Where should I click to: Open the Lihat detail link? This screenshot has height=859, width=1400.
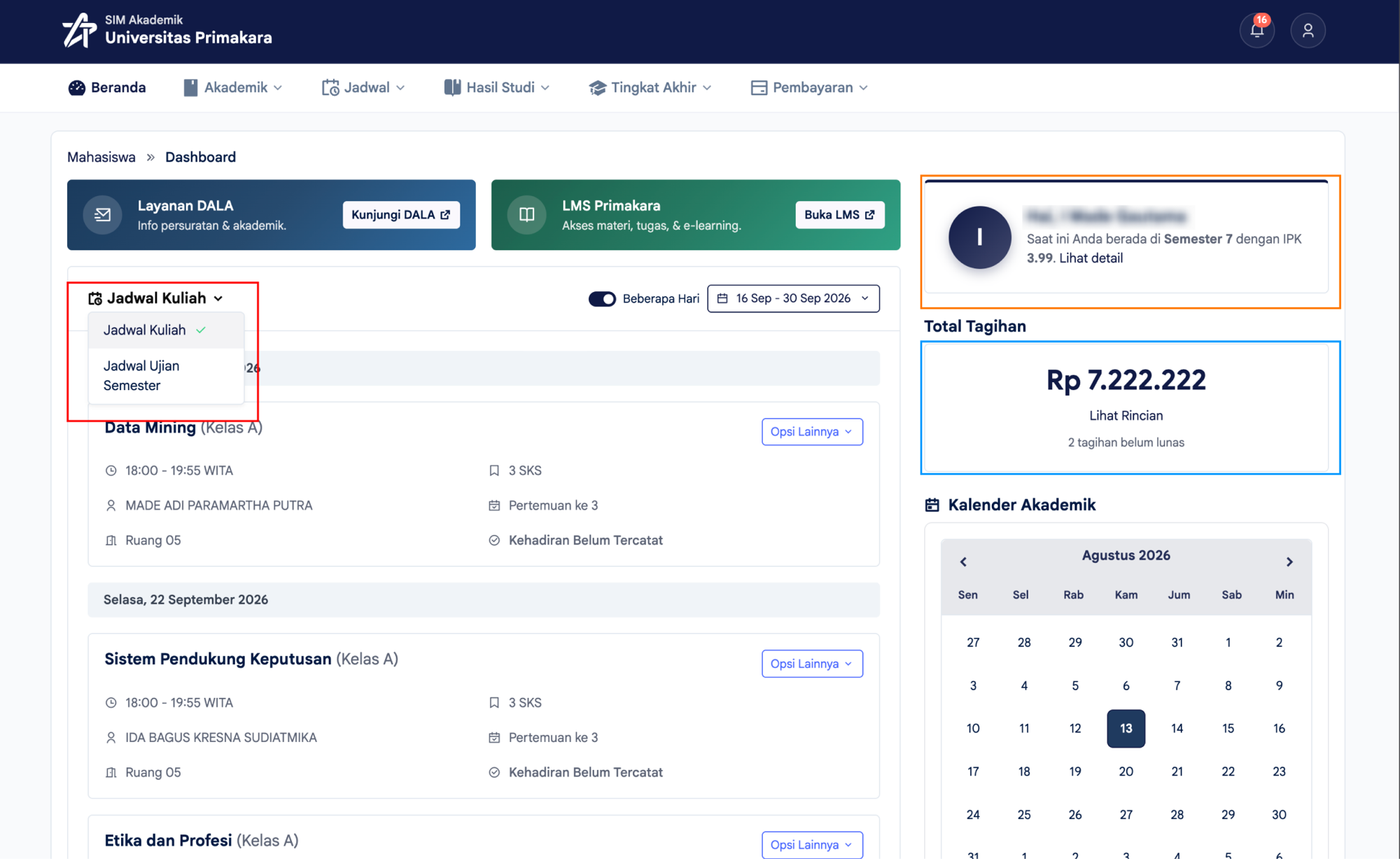tap(1091, 258)
